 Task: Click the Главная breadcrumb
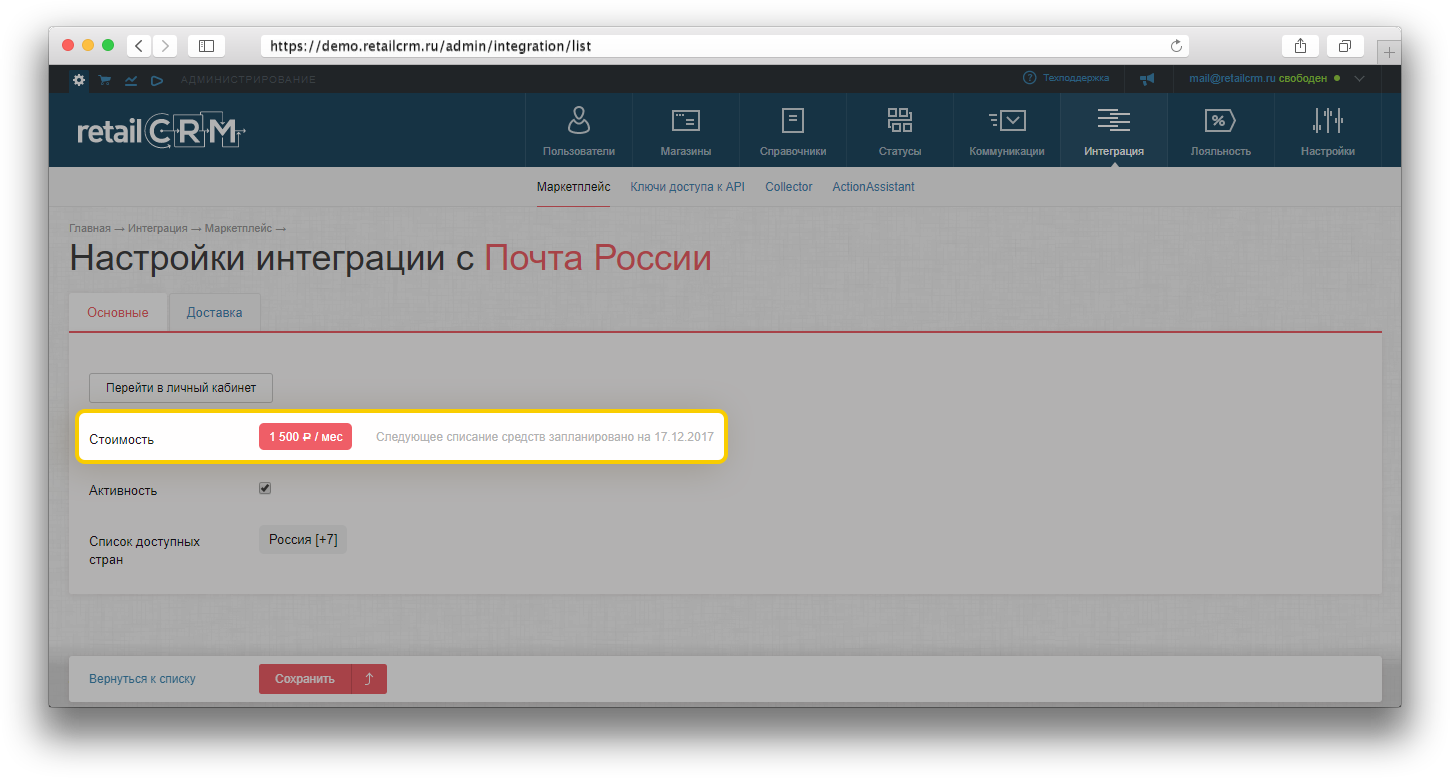[x=90, y=229]
